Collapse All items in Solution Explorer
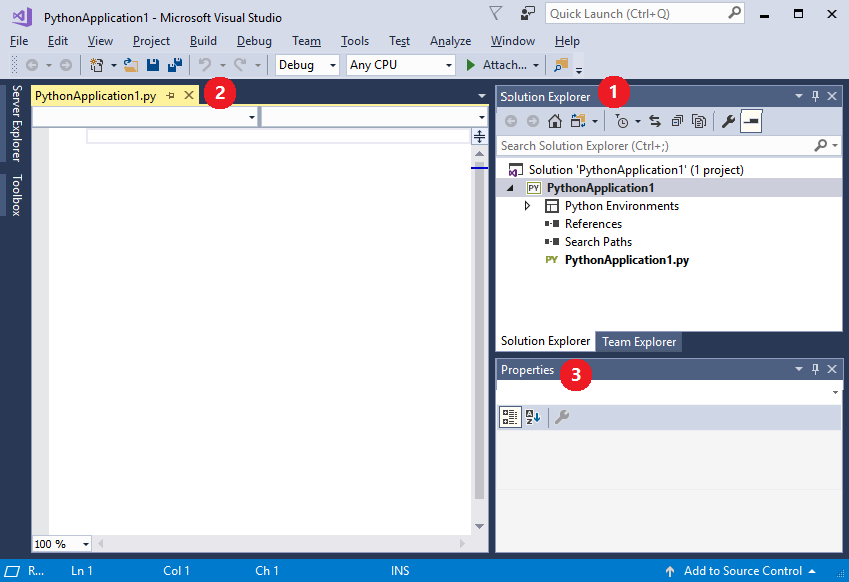 click(675, 120)
